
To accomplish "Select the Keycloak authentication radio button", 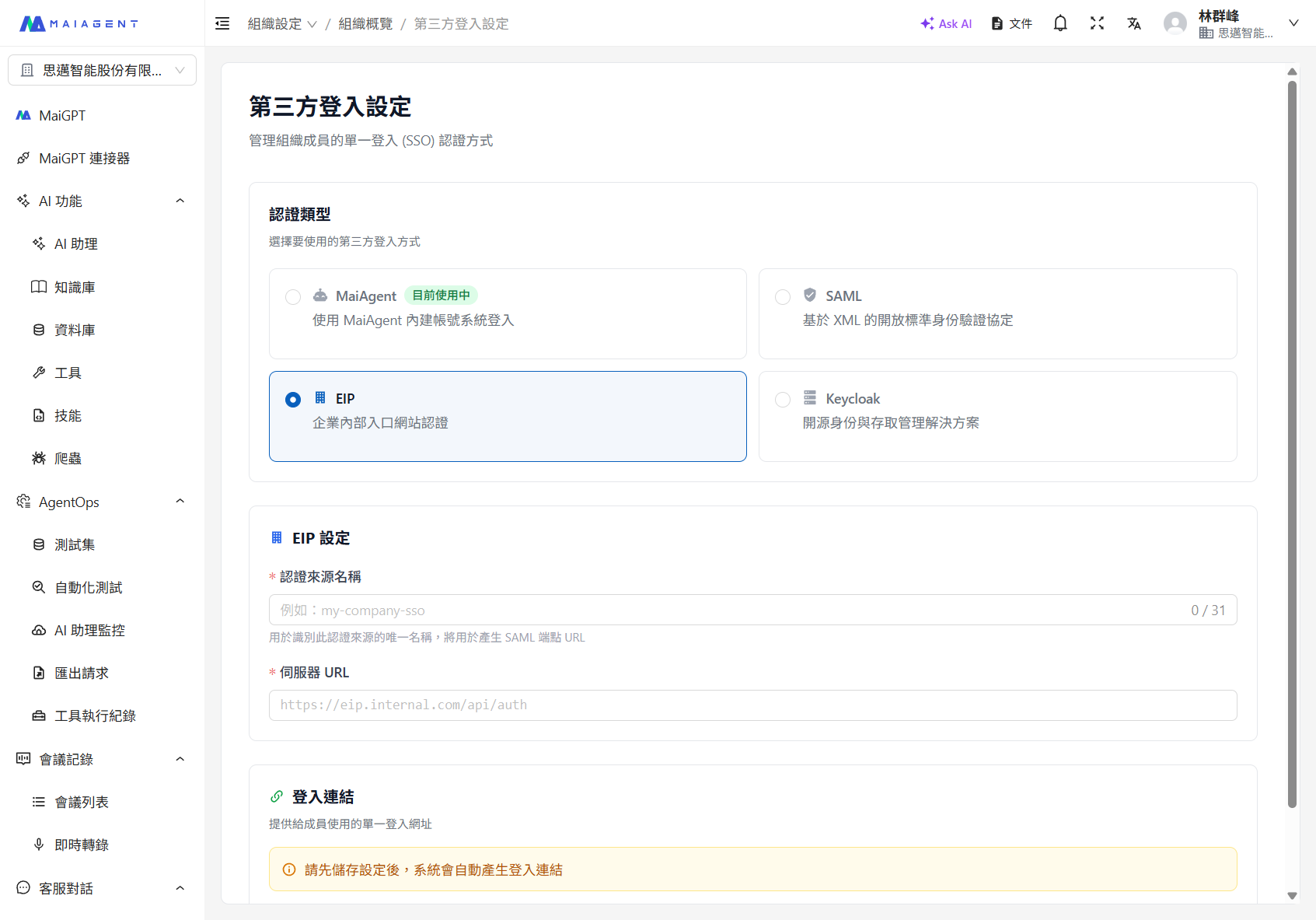I will tap(783, 400).
